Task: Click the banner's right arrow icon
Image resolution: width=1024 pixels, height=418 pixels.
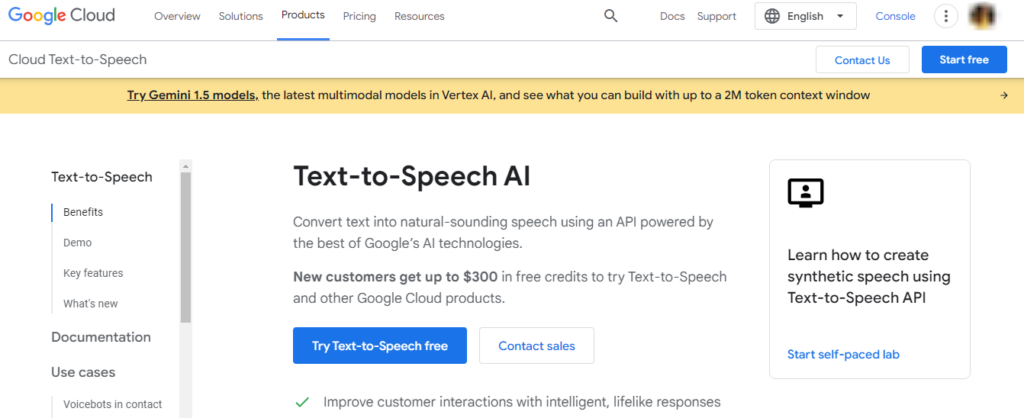Action: pyautogui.click(x=1003, y=96)
